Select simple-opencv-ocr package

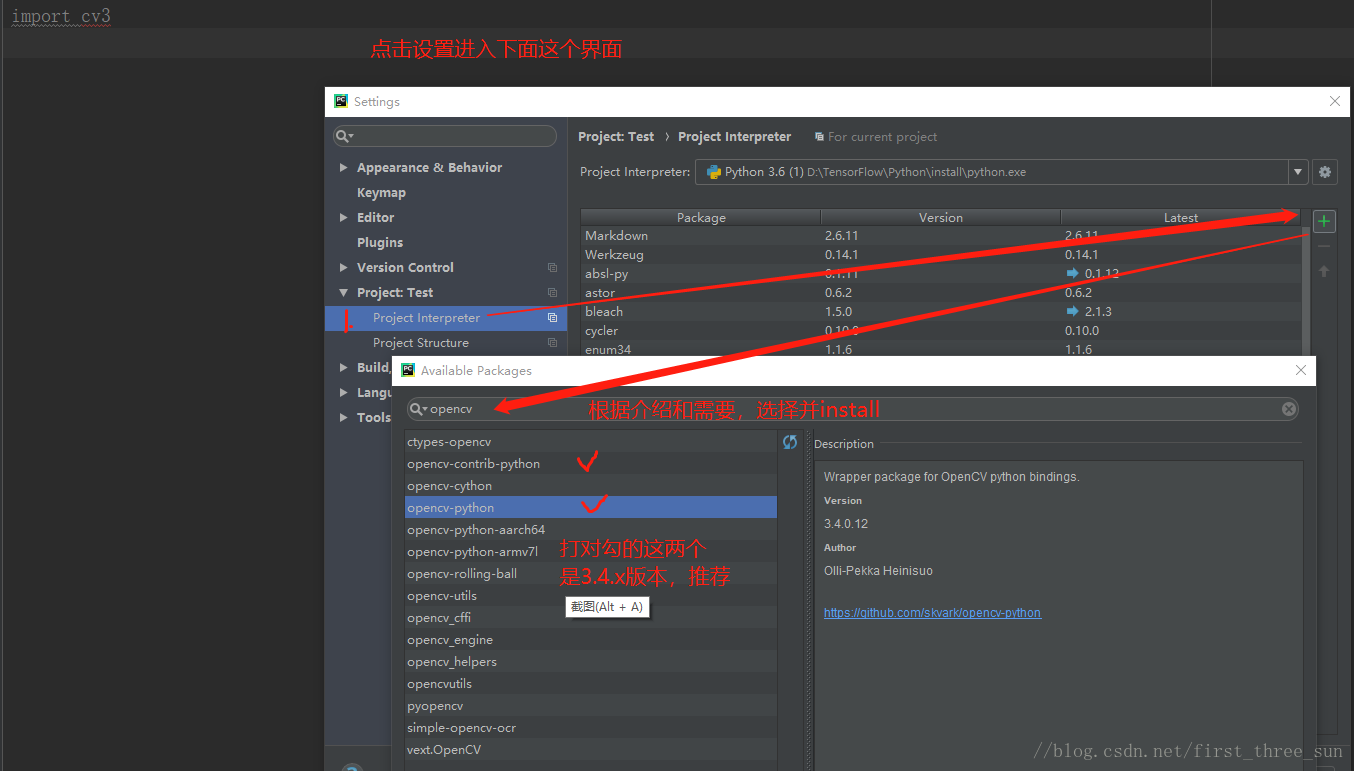tap(591, 728)
